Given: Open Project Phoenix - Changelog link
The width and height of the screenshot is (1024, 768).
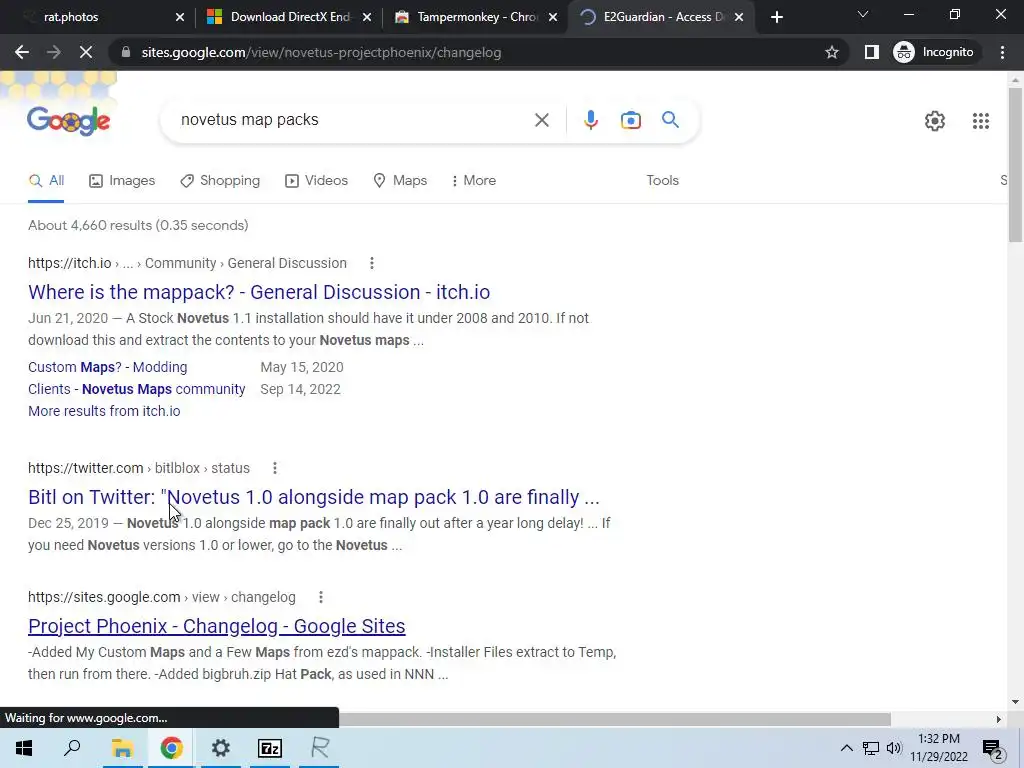Looking at the screenshot, I should [x=216, y=626].
